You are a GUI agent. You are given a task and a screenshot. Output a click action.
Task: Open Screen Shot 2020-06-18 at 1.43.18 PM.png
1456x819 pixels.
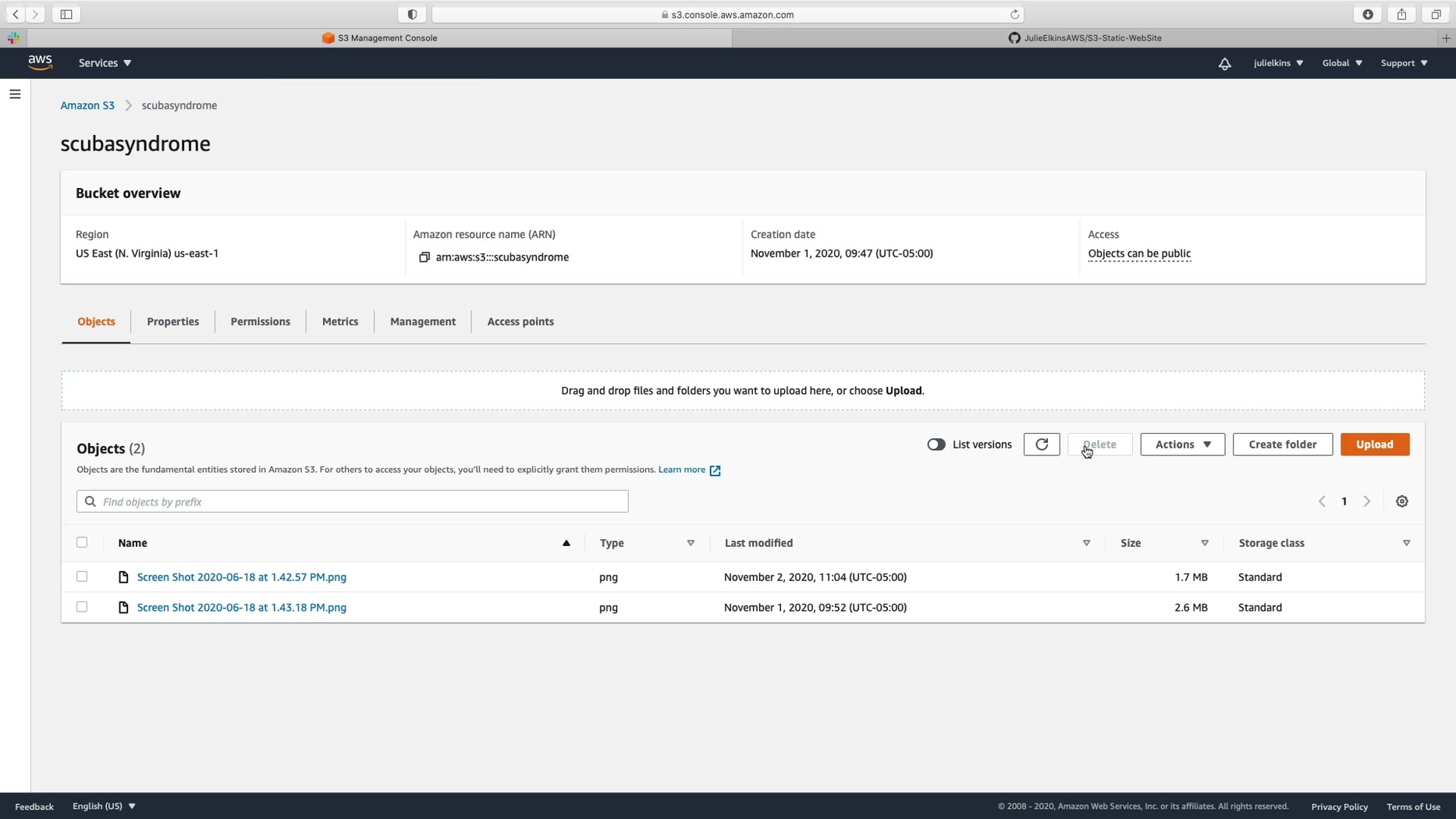[242, 608]
